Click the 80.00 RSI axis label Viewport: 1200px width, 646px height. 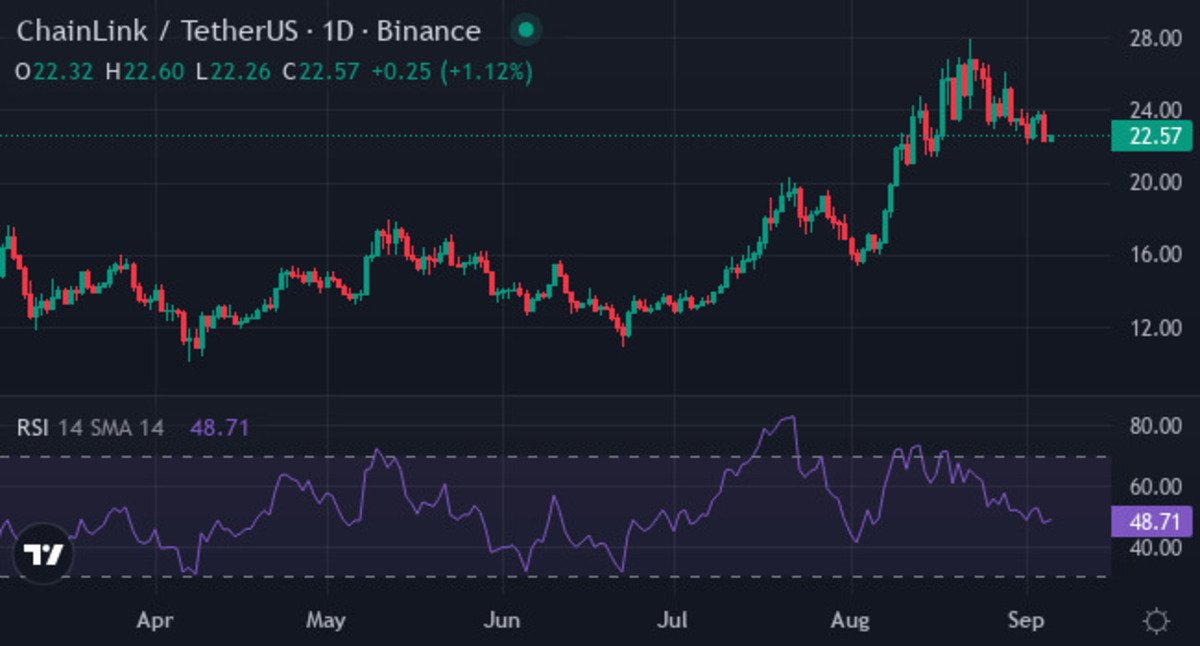pos(1156,426)
